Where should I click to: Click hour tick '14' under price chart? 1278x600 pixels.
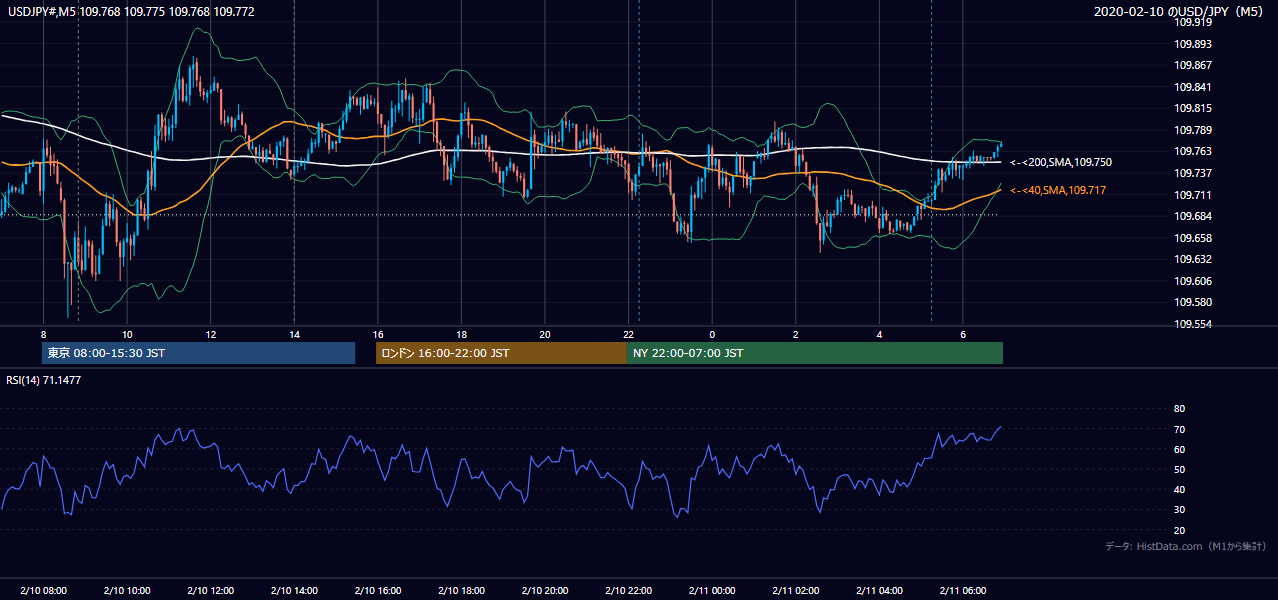pyautogui.click(x=294, y=334)
